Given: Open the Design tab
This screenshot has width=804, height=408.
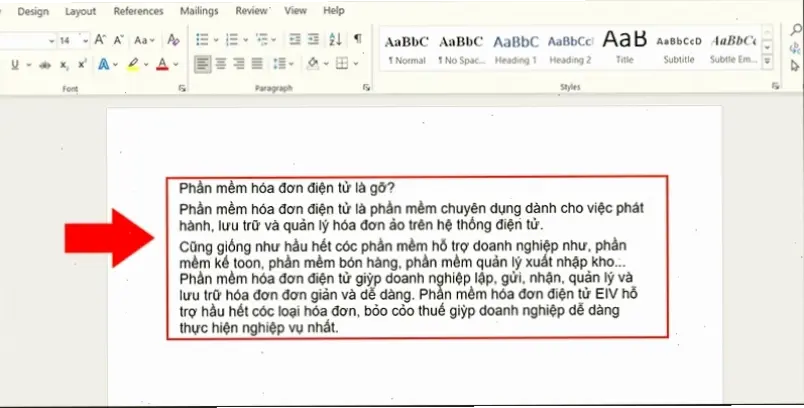Looking at the screenshot, I should pos(33,11).
